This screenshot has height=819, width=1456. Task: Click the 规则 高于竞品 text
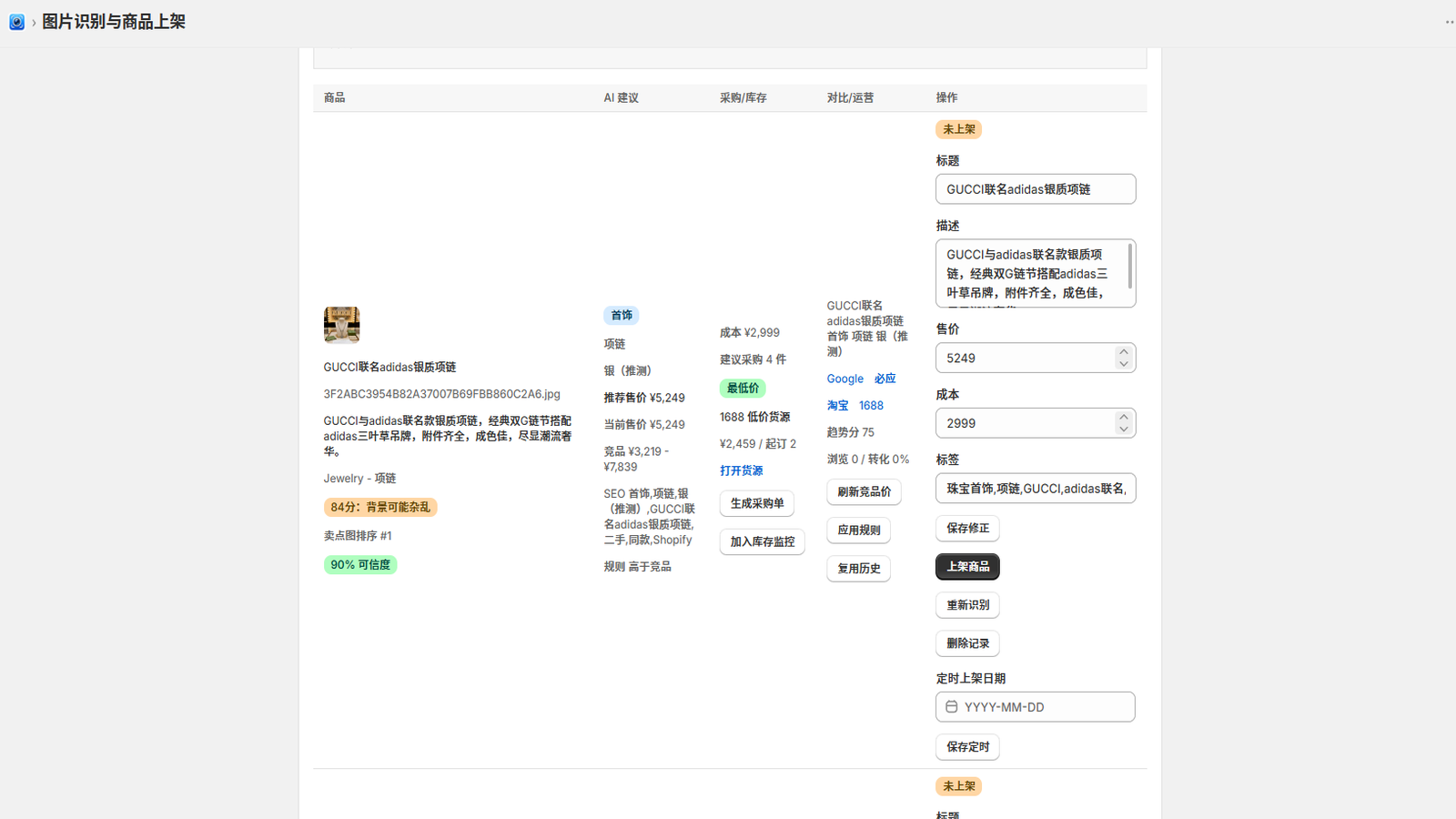point(637,567)
